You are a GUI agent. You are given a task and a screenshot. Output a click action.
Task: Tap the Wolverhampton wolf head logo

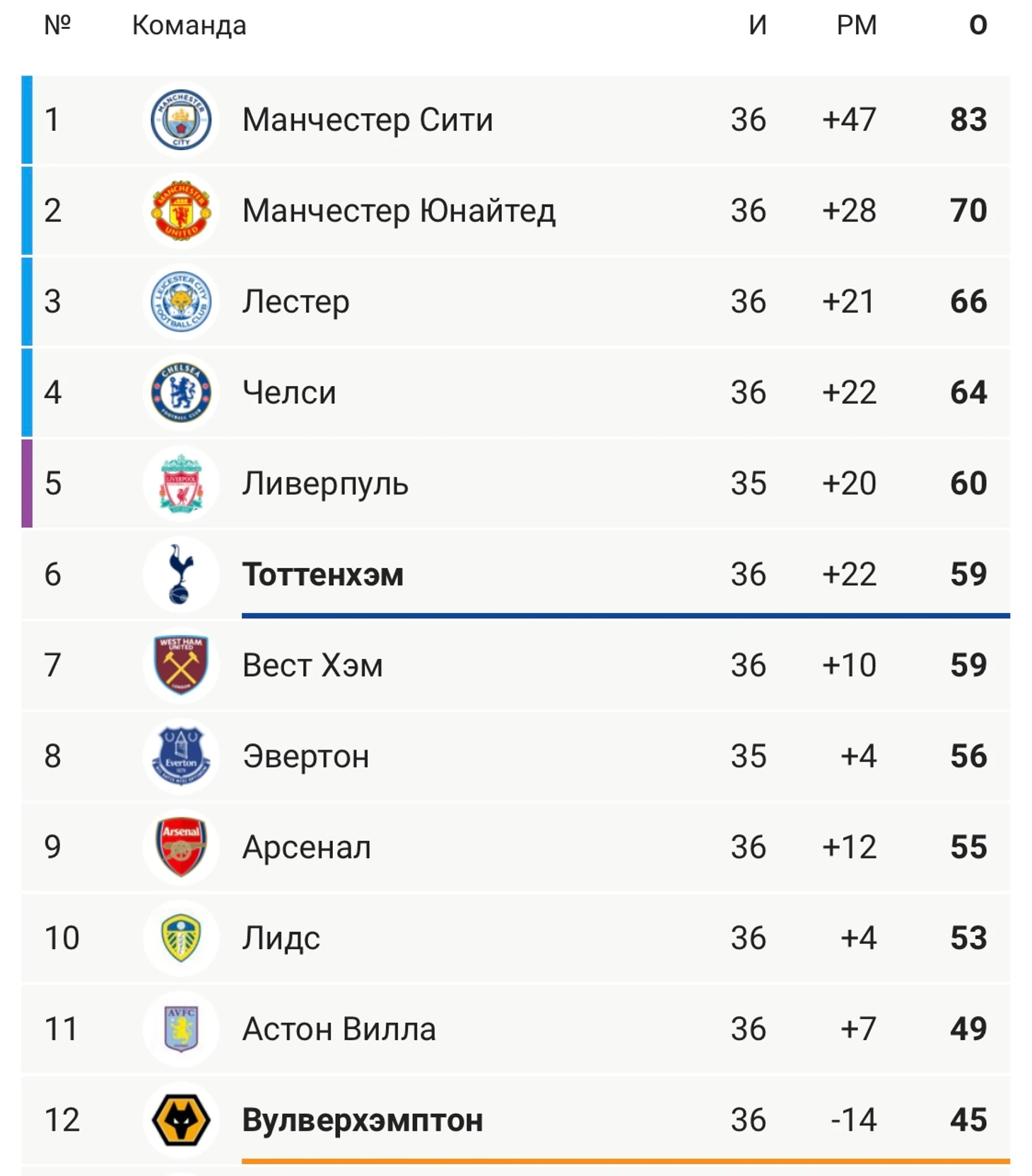[181, 1120]
